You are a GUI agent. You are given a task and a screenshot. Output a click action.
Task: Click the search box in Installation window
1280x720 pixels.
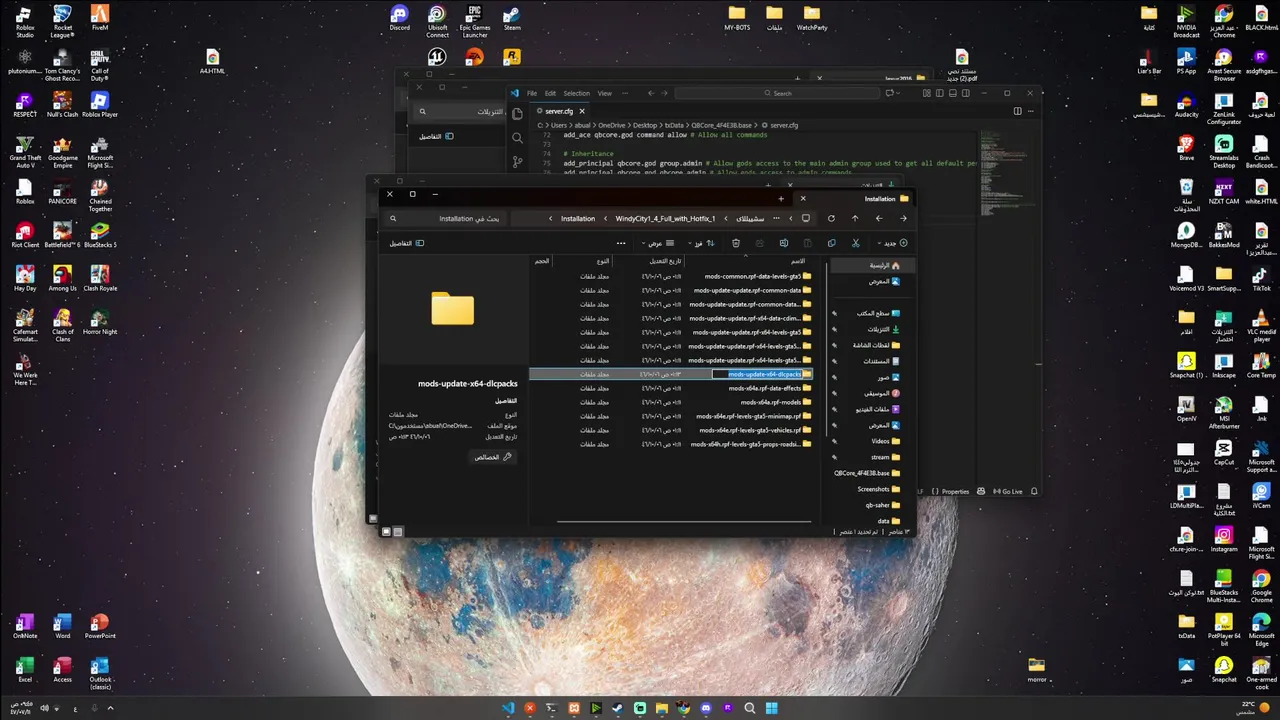click(x=445, y=218)
